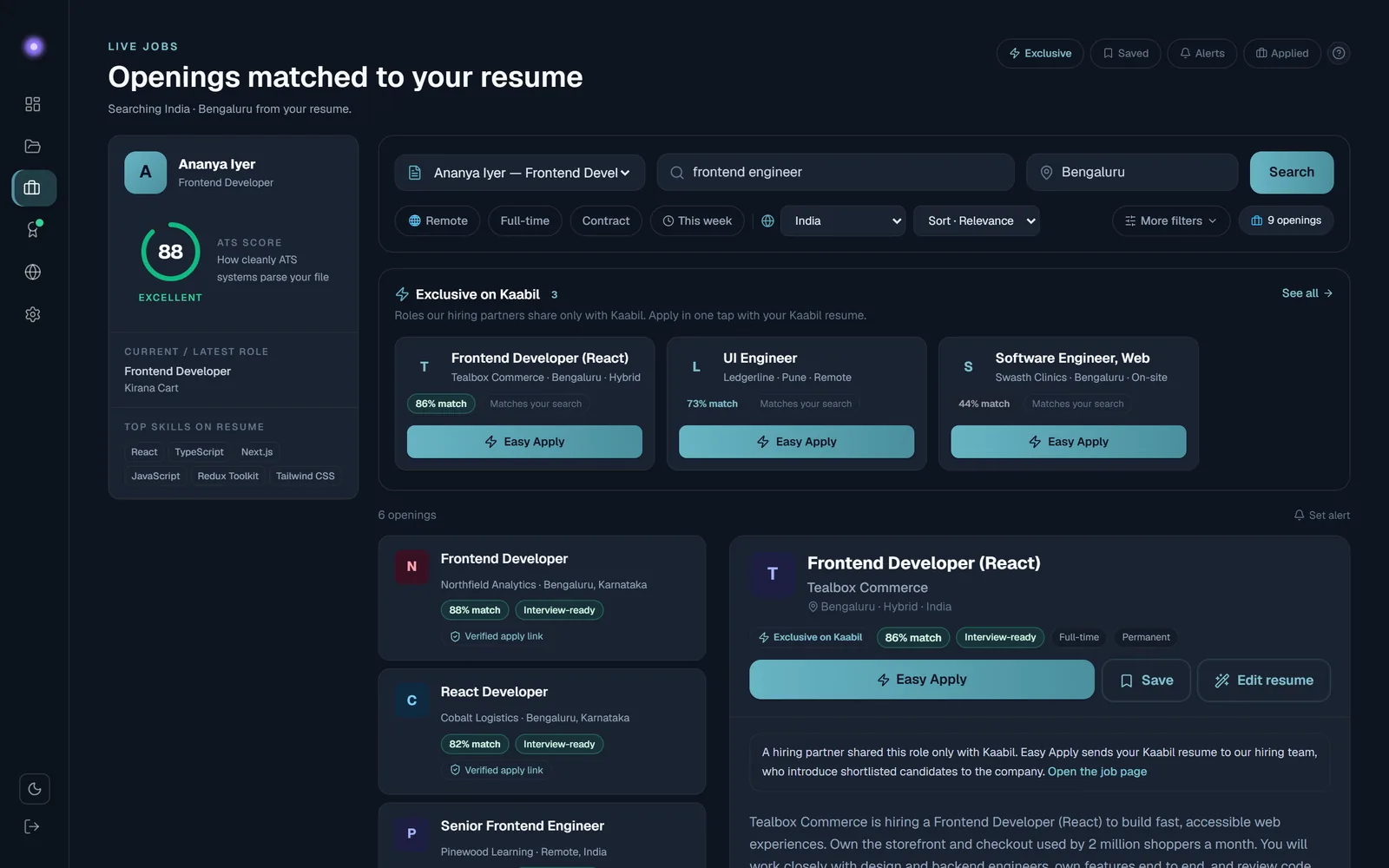
Task: Switch to the Saved tab
Action: (x=1125, y=53)
